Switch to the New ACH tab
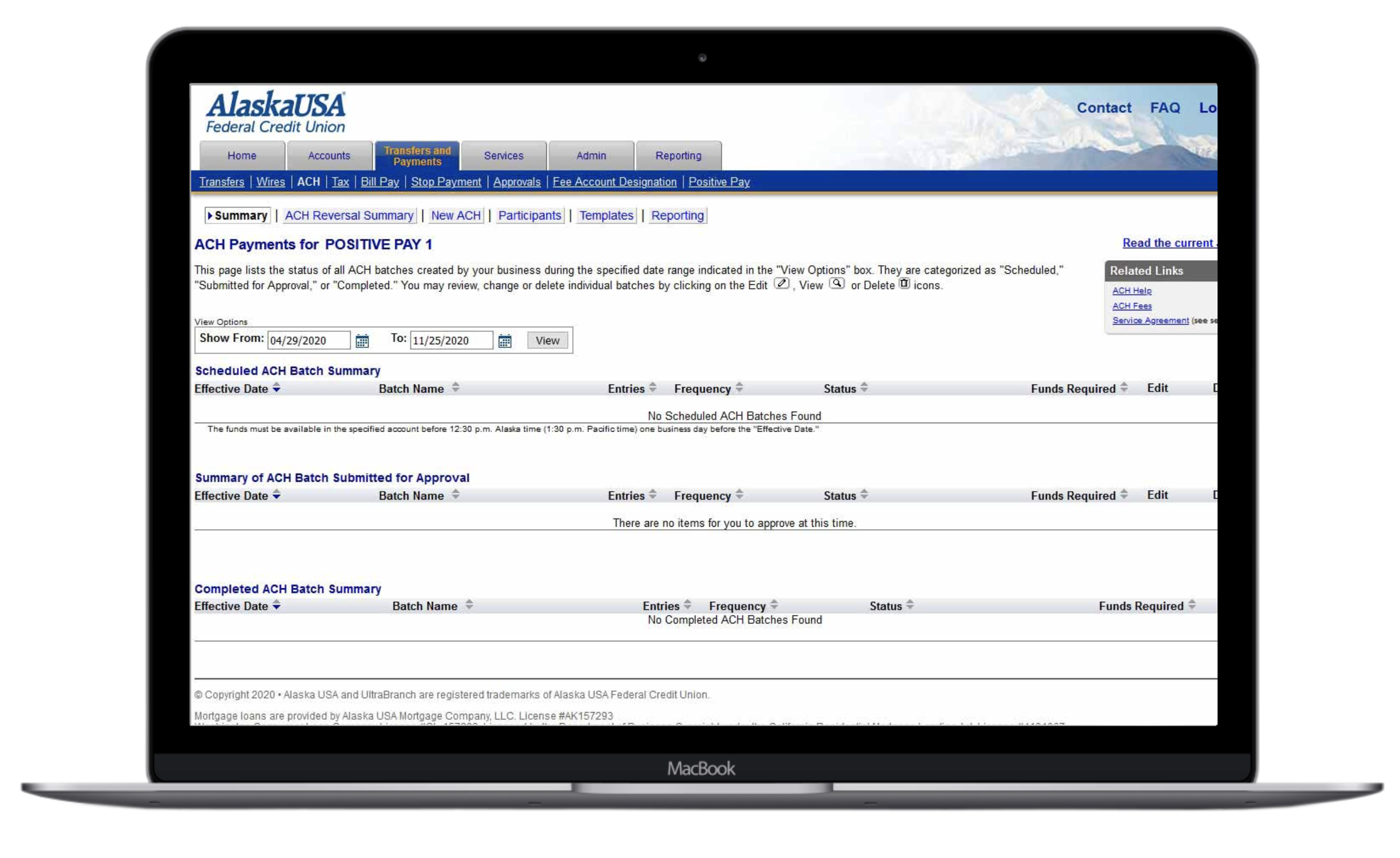This screenshot has width=1400, height=858. [x=456, y=215]
